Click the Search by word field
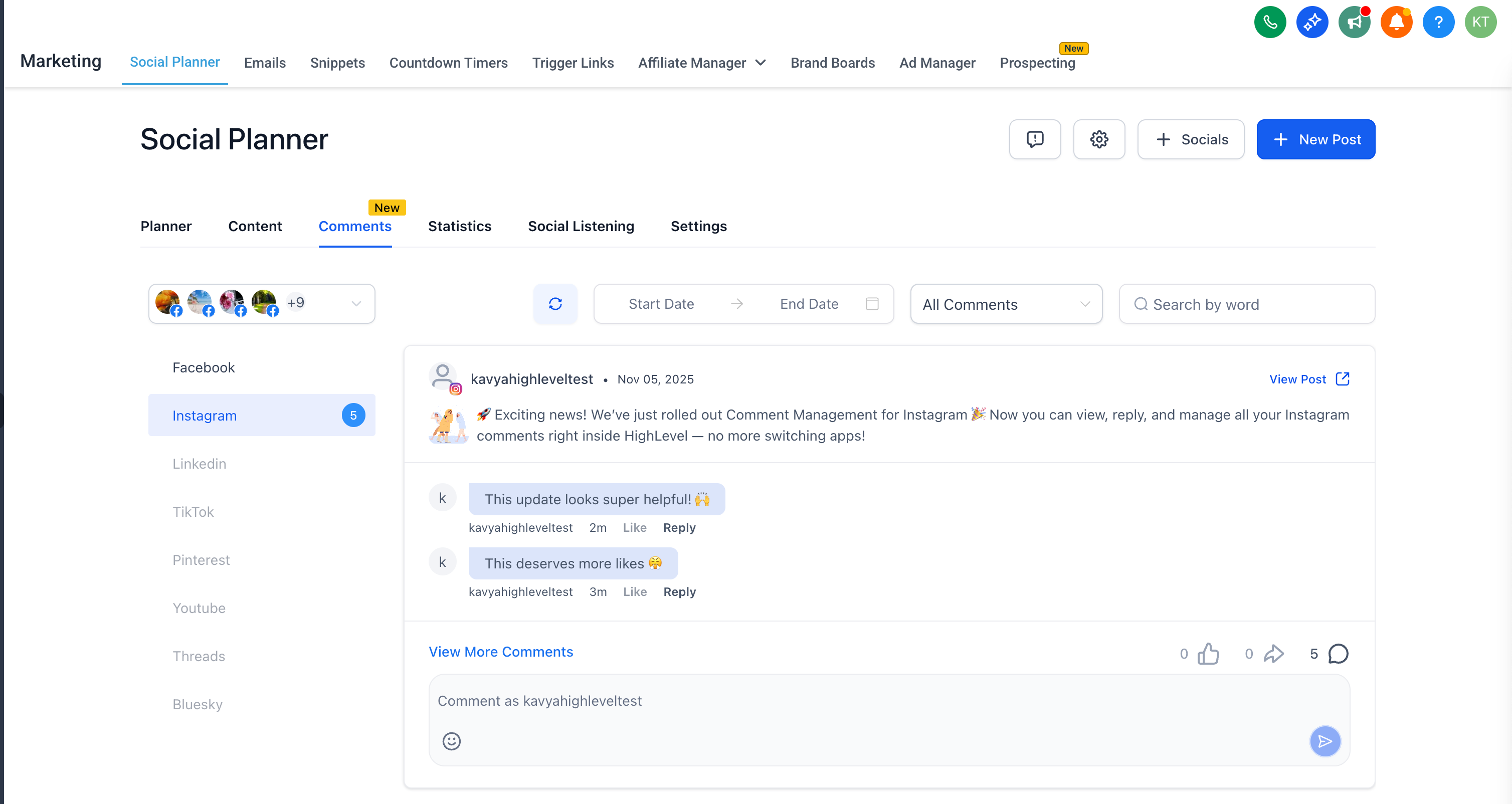The width and height of the screenshot is (1512, 804). click(x=1246, y=304)
